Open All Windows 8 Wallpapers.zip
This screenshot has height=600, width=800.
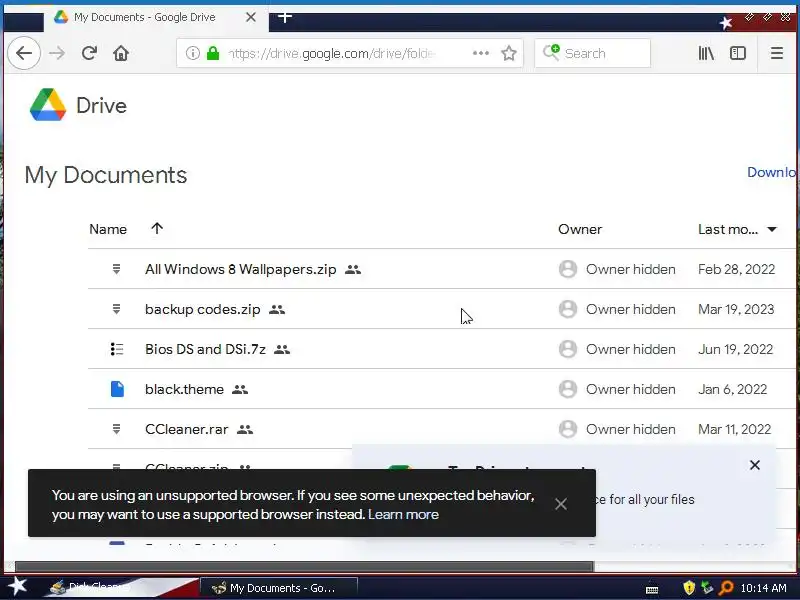click(240, 269)
